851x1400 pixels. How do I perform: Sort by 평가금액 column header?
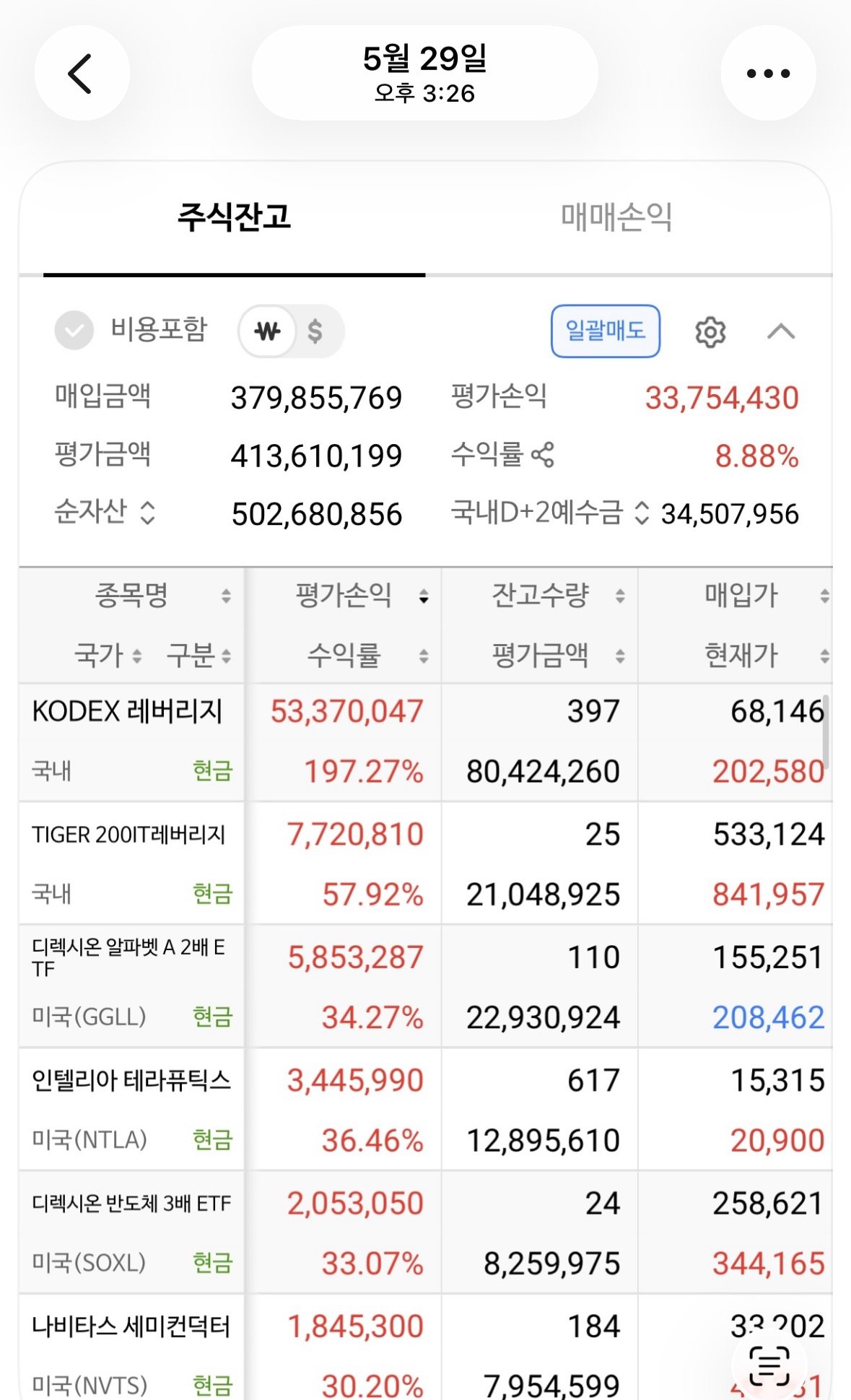pyautogui.click(x=558, y=656)
